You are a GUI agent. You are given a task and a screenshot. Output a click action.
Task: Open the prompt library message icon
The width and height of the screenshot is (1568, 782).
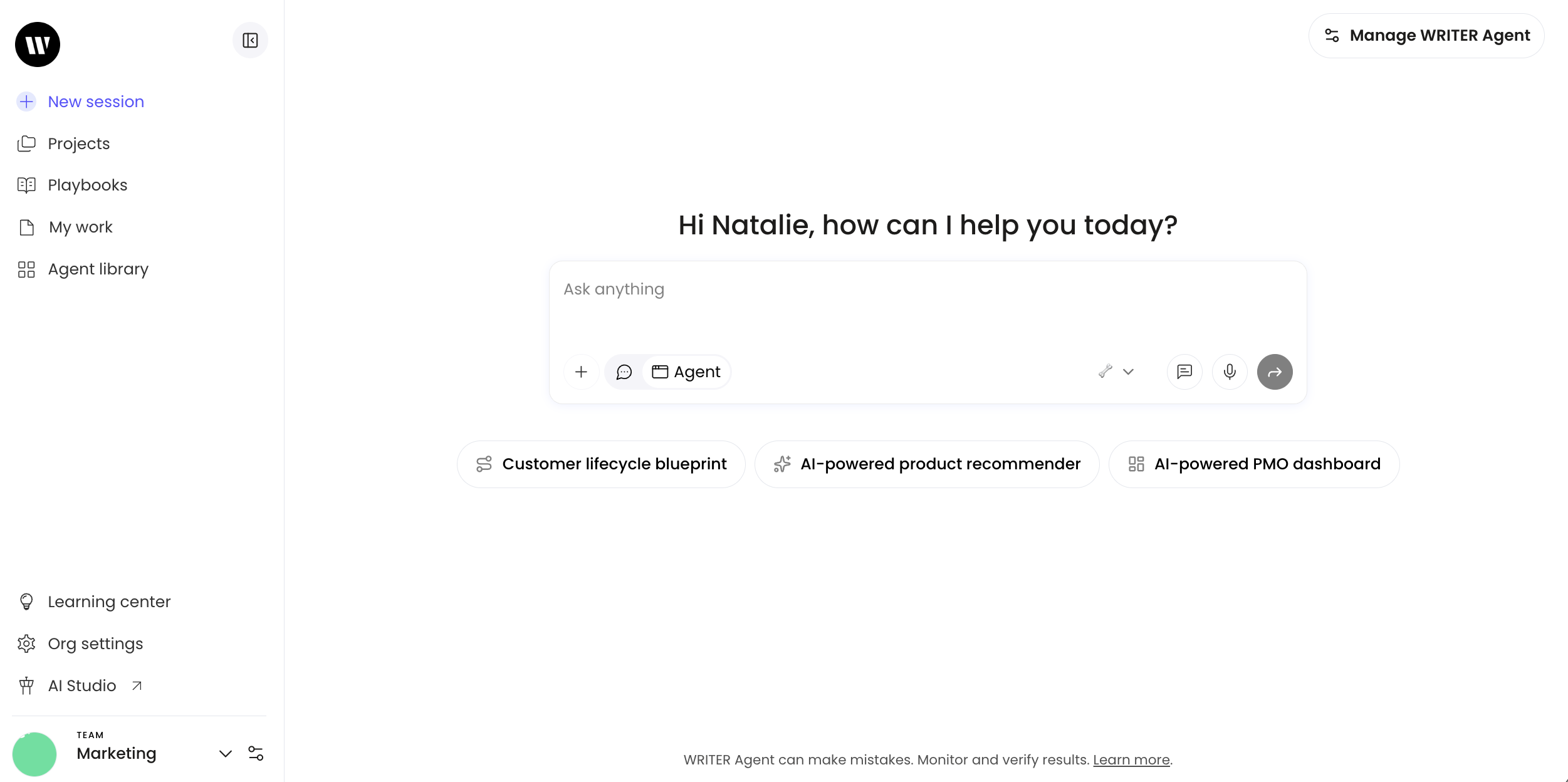[x=1184, y=372]
